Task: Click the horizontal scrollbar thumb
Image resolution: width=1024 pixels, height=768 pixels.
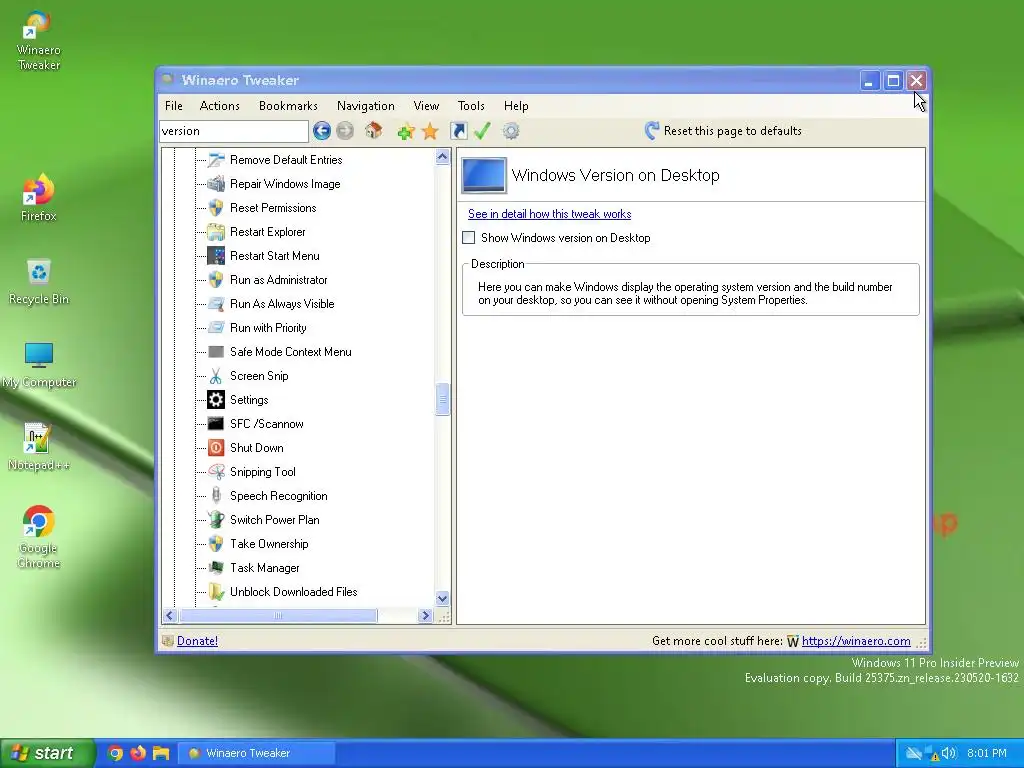Action: pyautogui.click(x=278, y=615)
